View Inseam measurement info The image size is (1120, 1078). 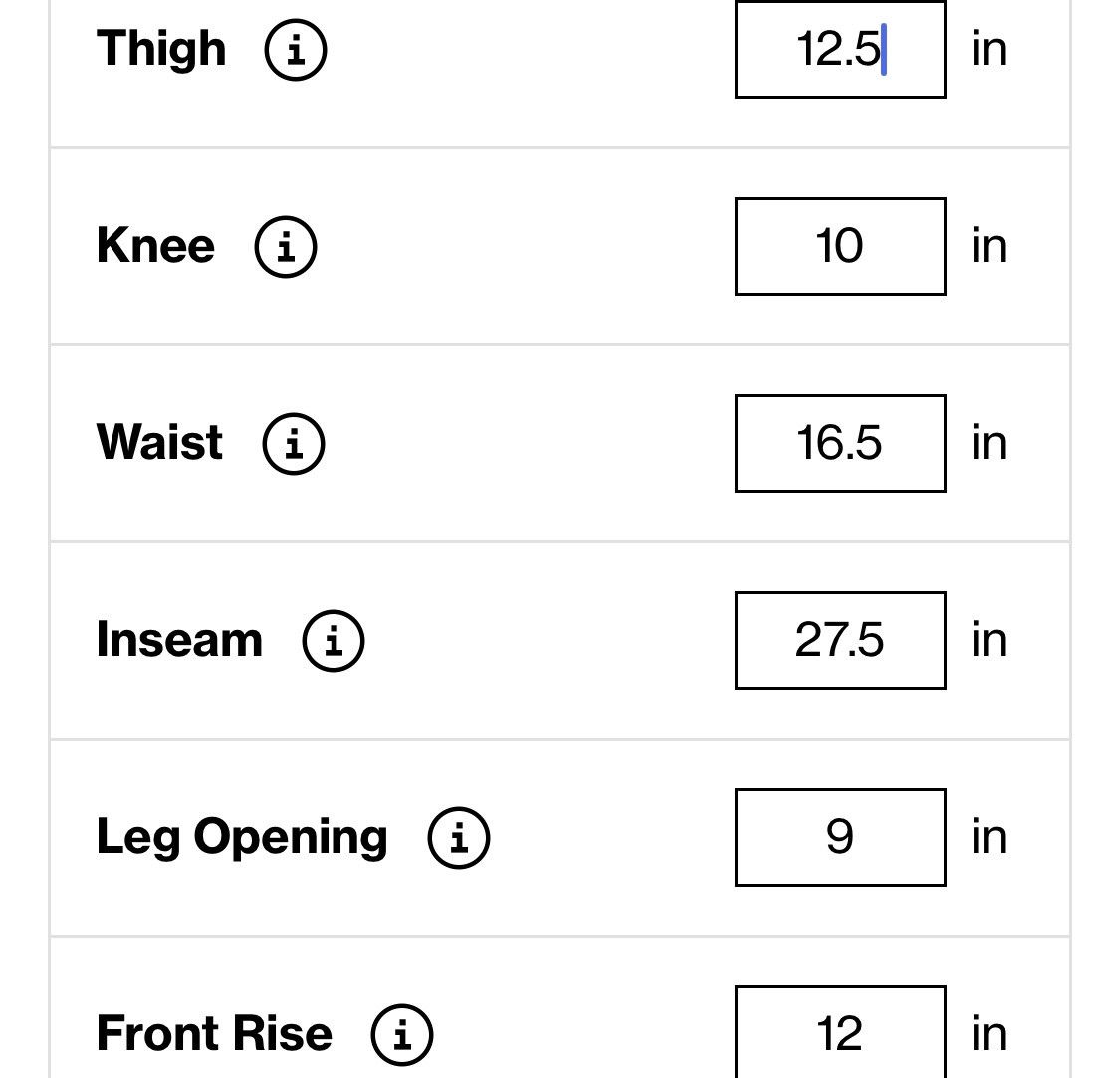333,641
